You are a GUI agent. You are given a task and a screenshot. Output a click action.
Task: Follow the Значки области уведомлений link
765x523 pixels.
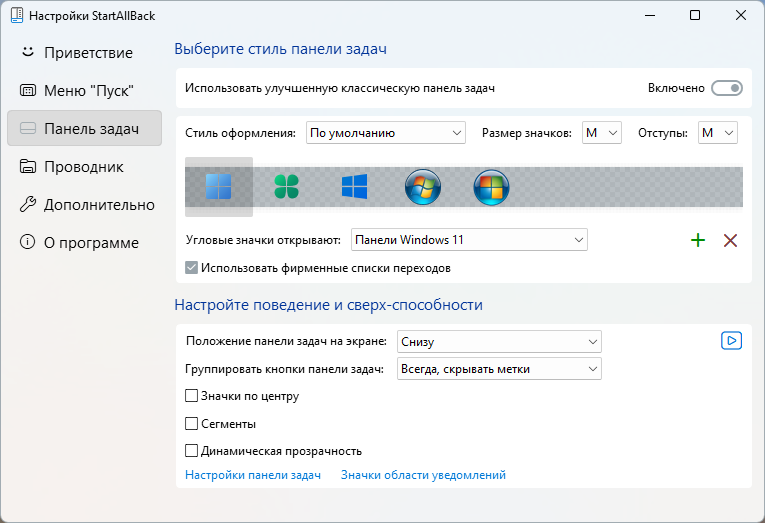pos(423,475)
